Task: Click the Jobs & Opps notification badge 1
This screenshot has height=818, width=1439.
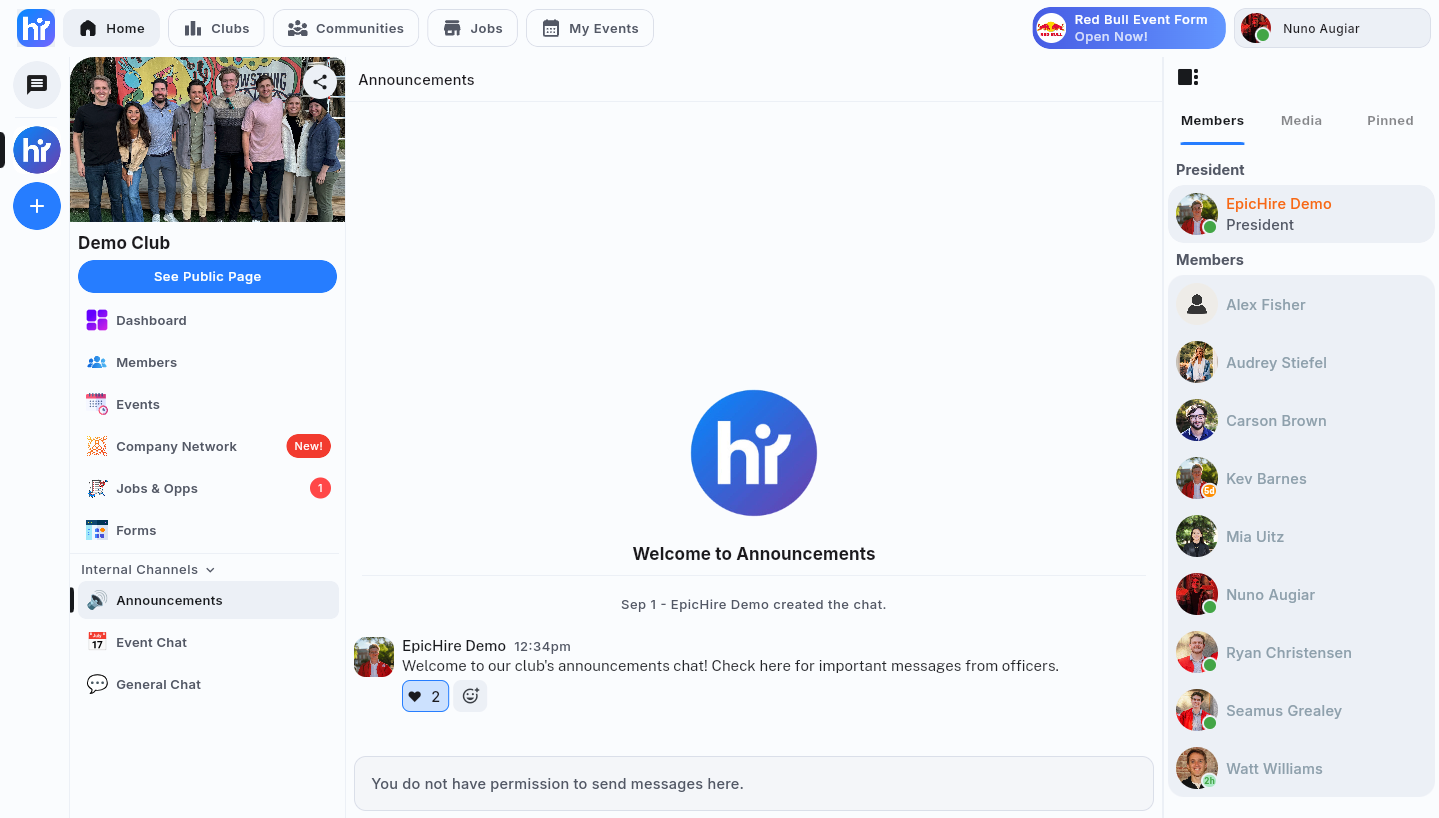Action: [320, 488]
